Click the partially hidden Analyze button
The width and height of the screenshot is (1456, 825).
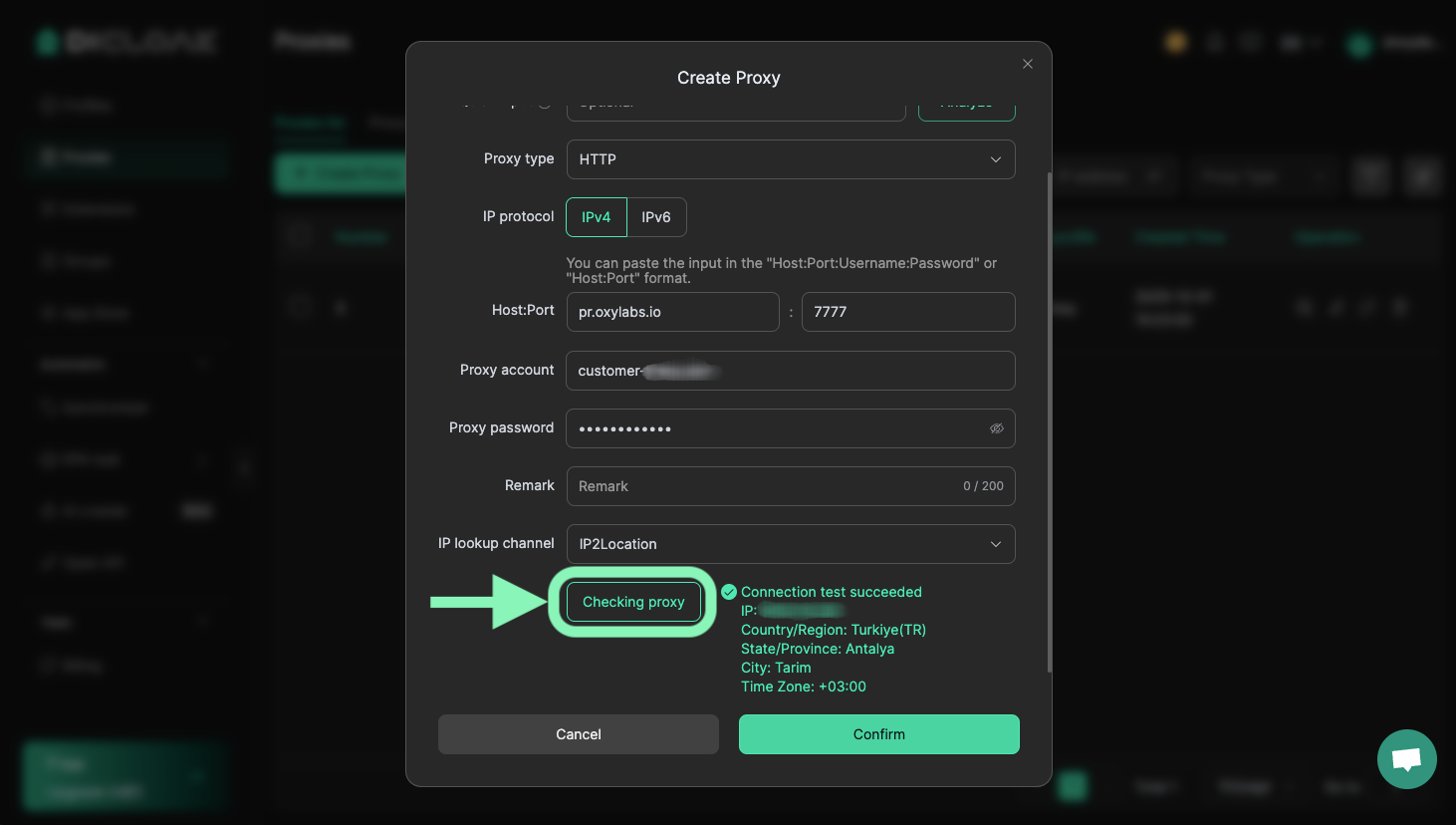click(966, 110)
